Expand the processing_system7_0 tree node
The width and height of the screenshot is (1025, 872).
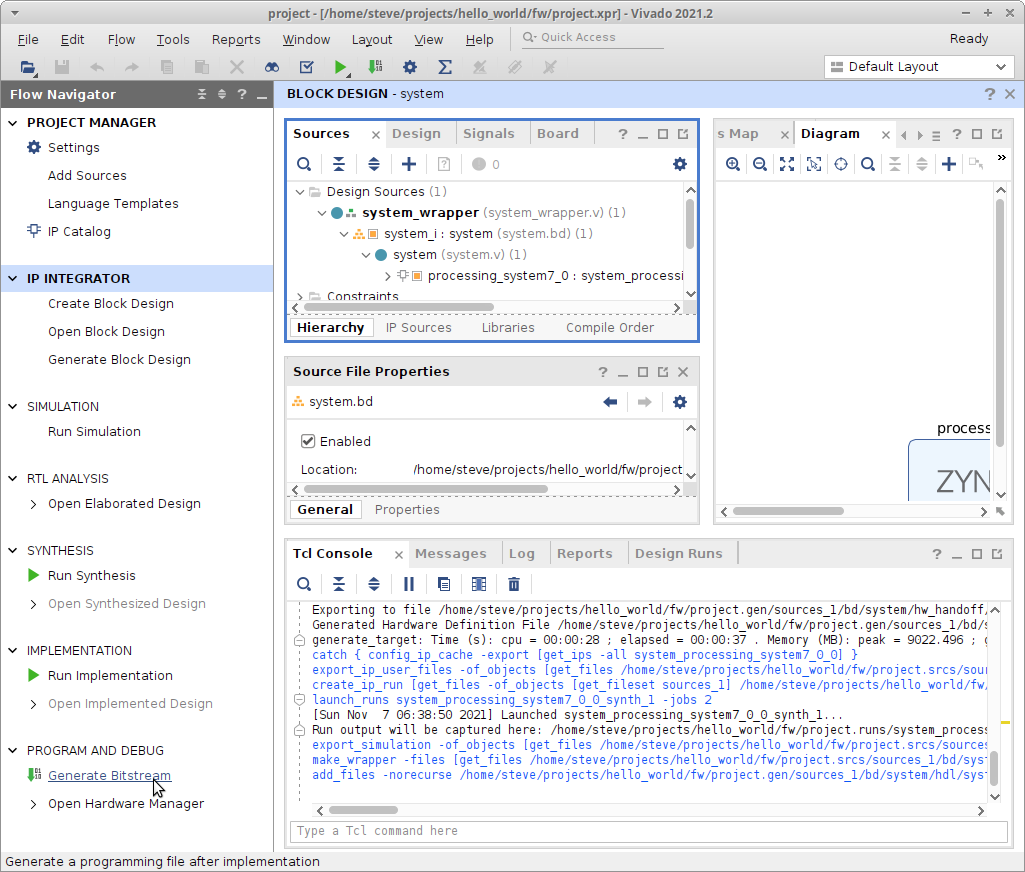point(388,276)
